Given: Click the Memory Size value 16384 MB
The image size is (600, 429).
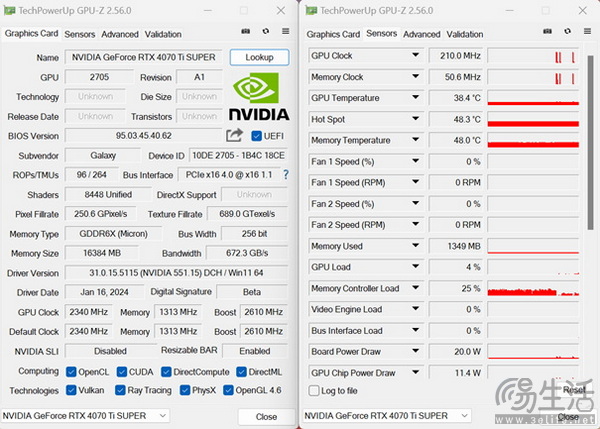Looking at the screenshot, I should tap(102, 253).
